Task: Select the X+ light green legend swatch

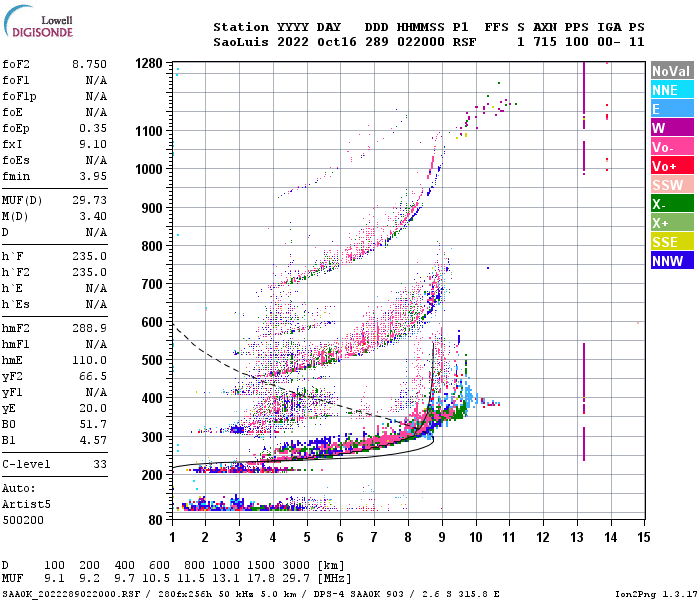Action: coord(672,223)
